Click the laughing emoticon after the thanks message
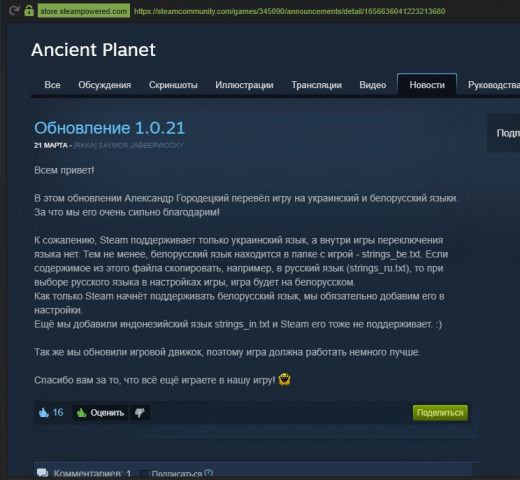520x480 pixels. click(x=284, y=380)
